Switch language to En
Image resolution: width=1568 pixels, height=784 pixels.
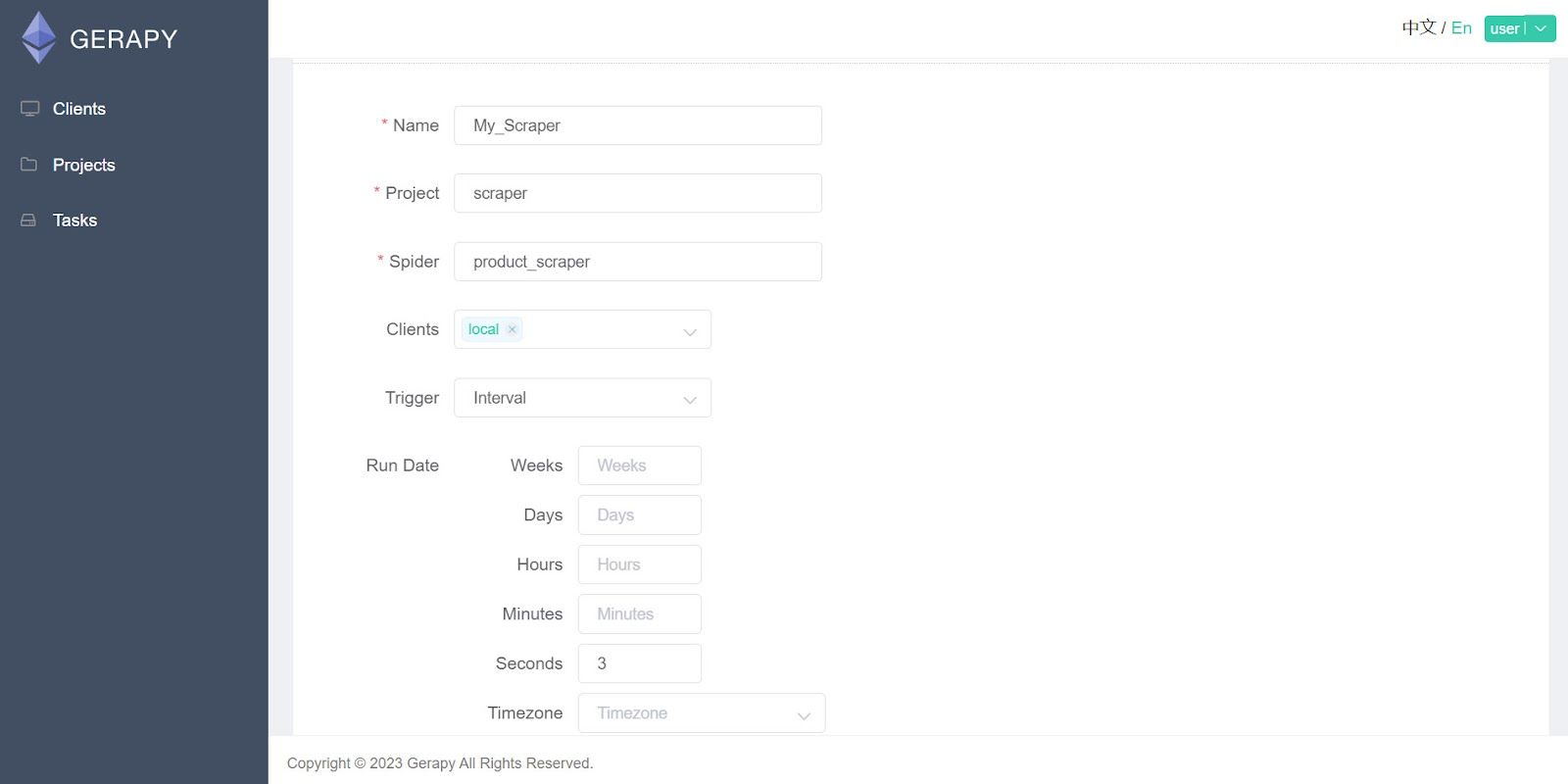pyautogui.click(x=1461, y=28)
